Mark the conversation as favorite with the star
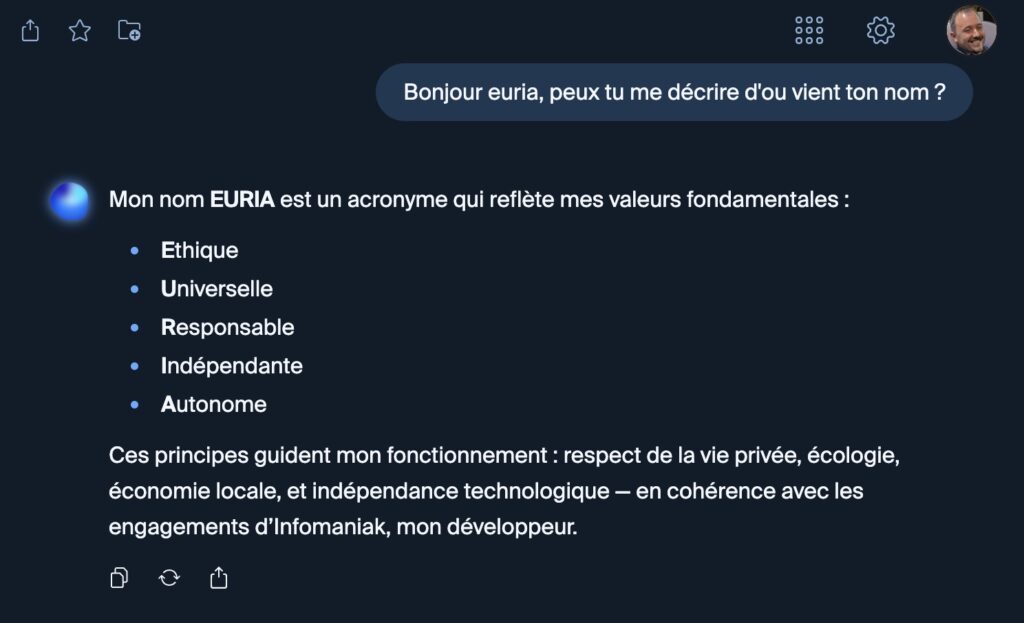Image resolution: width=1024 pixels, height=623 pixels. coord(80,31)
